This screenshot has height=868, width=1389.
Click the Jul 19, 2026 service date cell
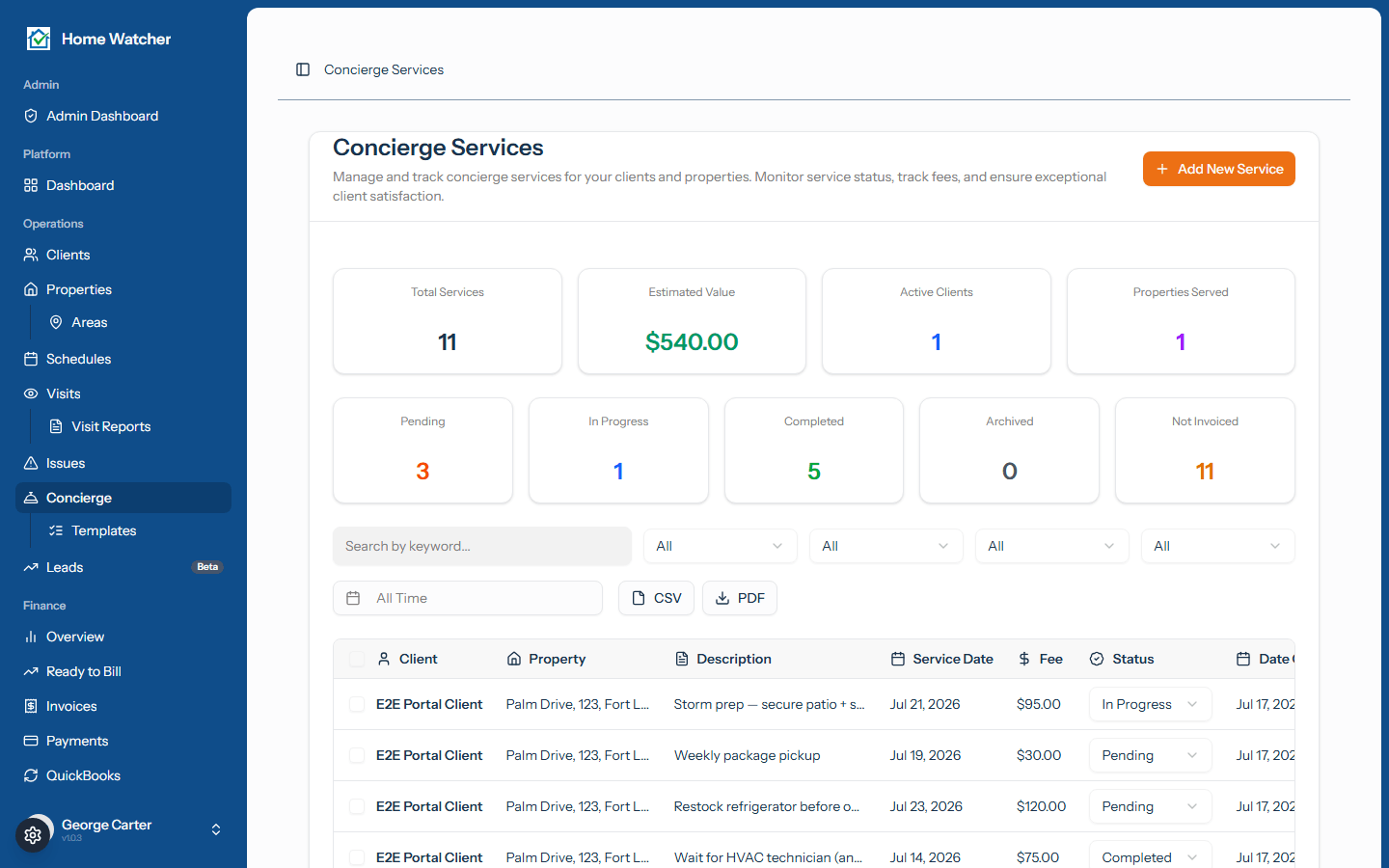(925, 755)
